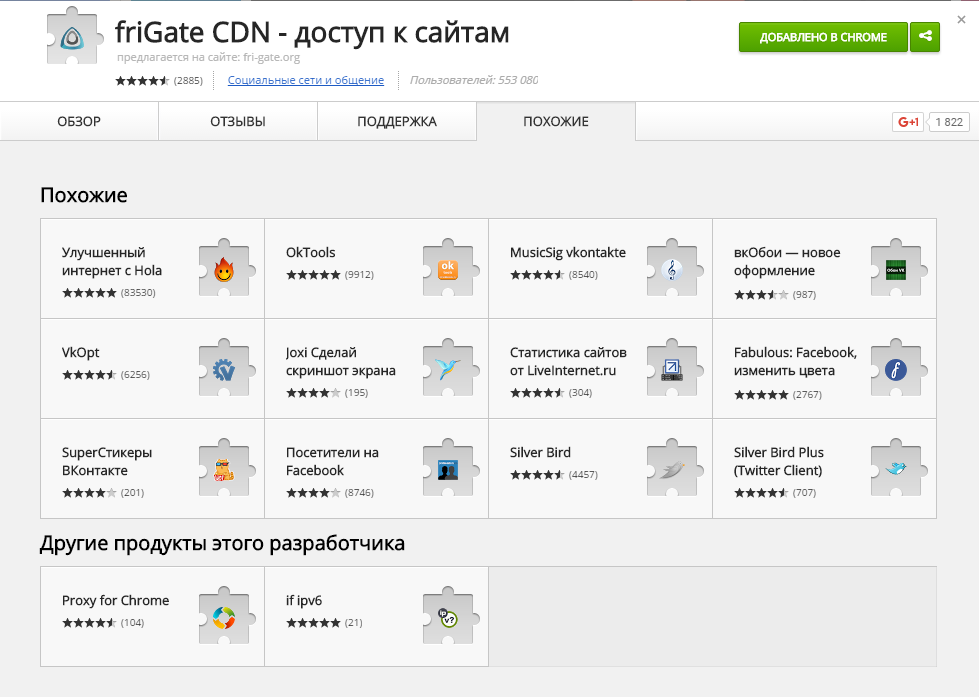The image size is (979, 697).
Task: Select the ПОХОЖИЕ tab
Action: click(556, 121)
